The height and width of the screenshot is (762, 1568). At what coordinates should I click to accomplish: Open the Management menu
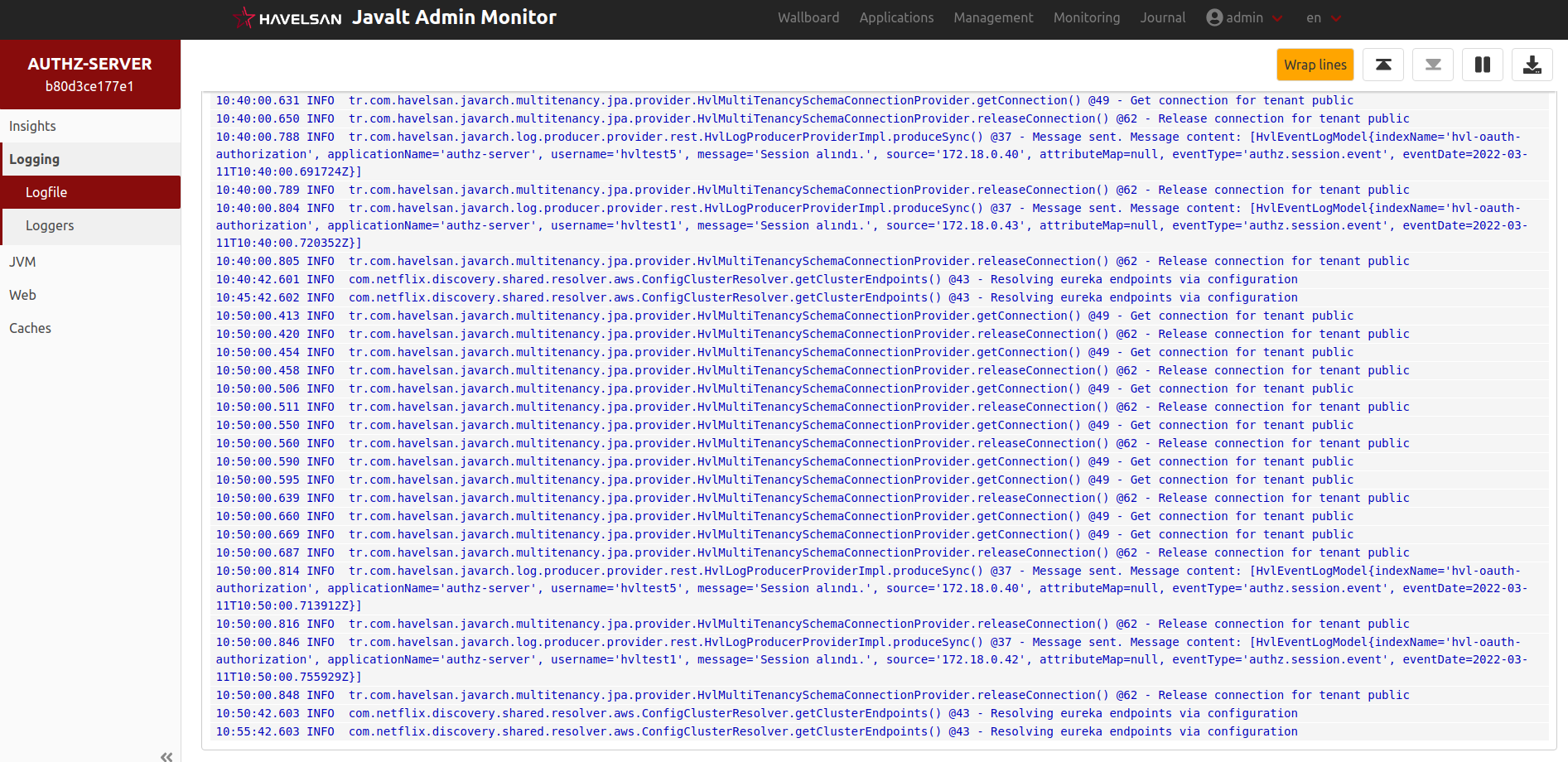coord(993,17)
